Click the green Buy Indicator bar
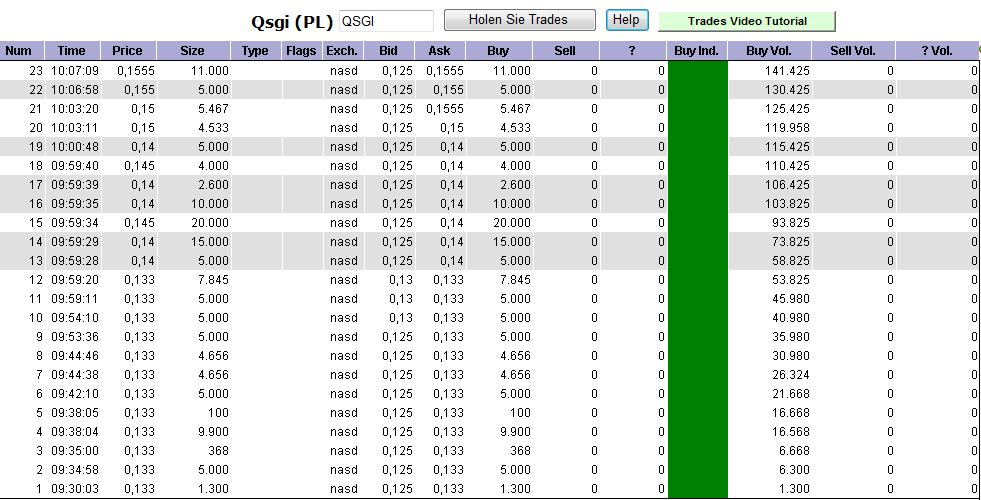Image resolution: width=981 pixels, height=500 pixels. tap(697, 280)
